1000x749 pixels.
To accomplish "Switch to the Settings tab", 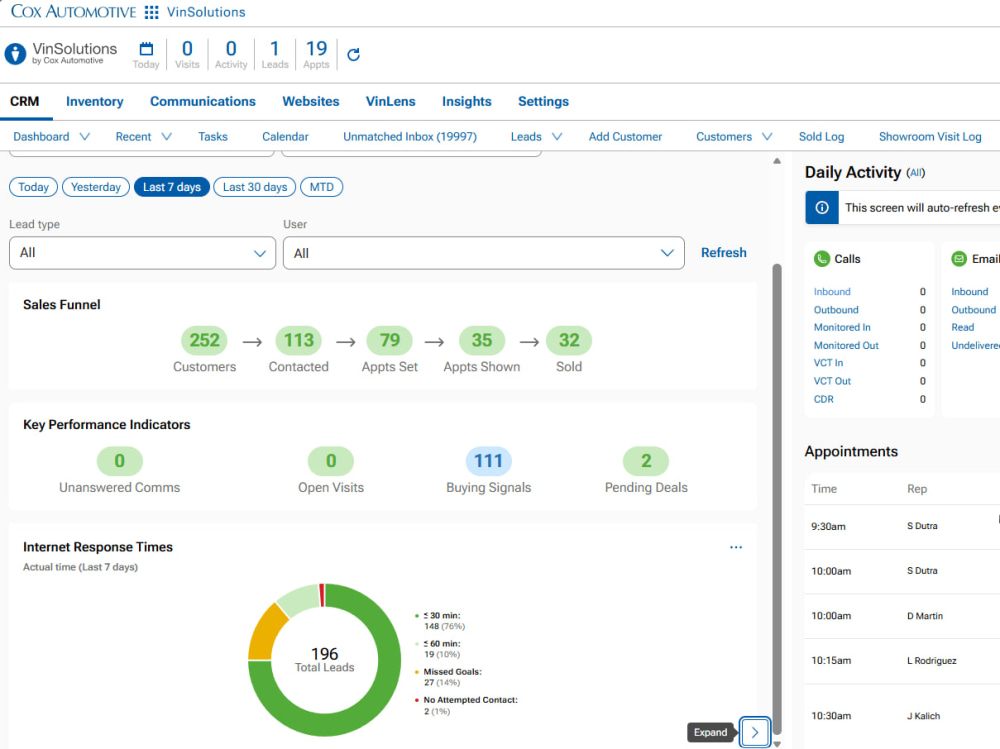I will pyautogui.click(x=543, y=101).
